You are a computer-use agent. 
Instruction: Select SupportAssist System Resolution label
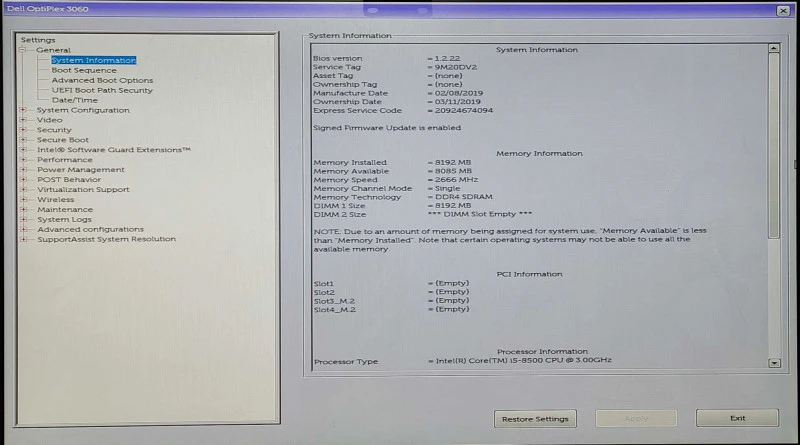[x=107, y=239]
